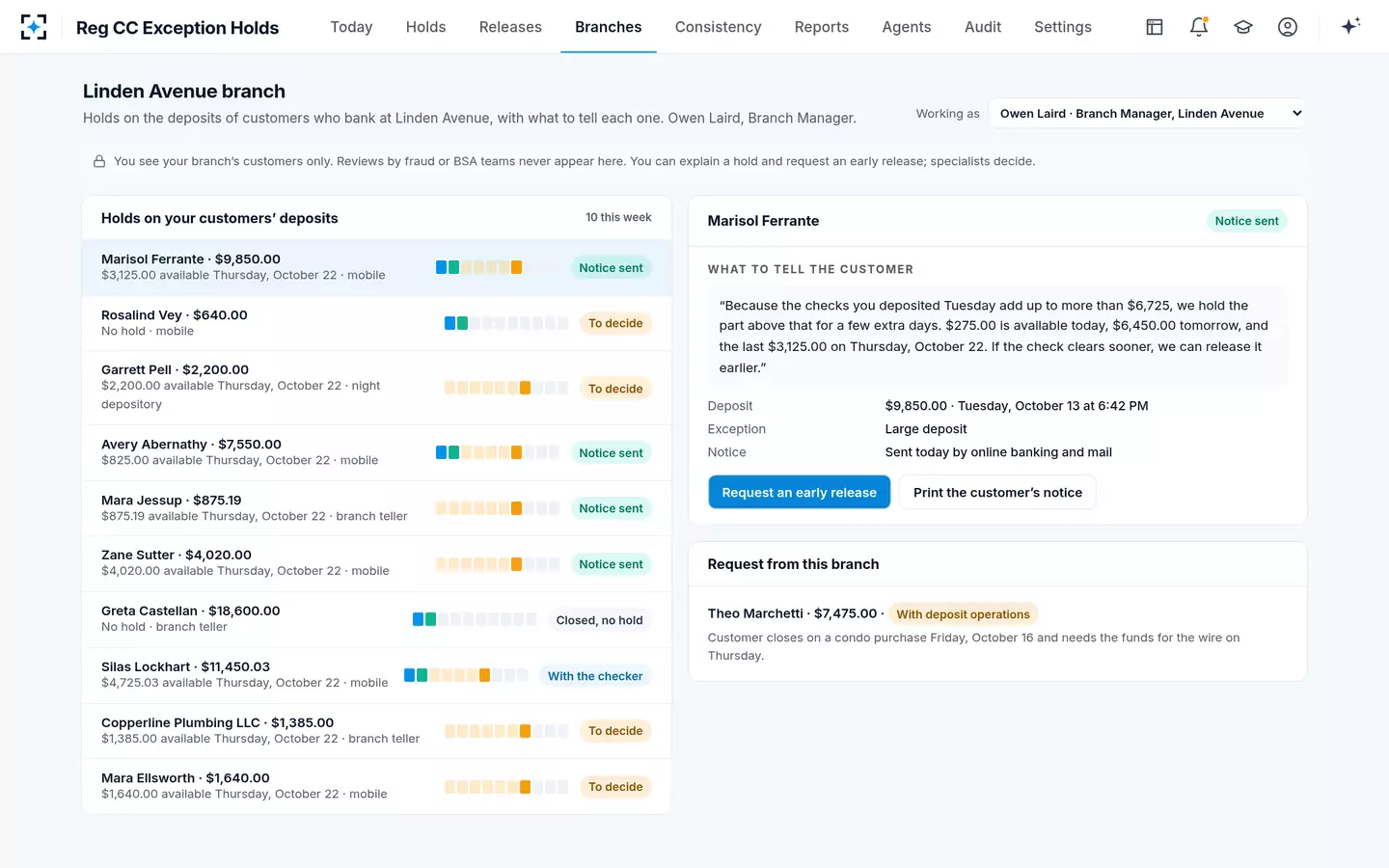The width and height of the screenshot is (1389, 868).
Task: Select the Silas Lockhart $11,450.03 row
Action: pyautogui.click(x=377, y=675)
